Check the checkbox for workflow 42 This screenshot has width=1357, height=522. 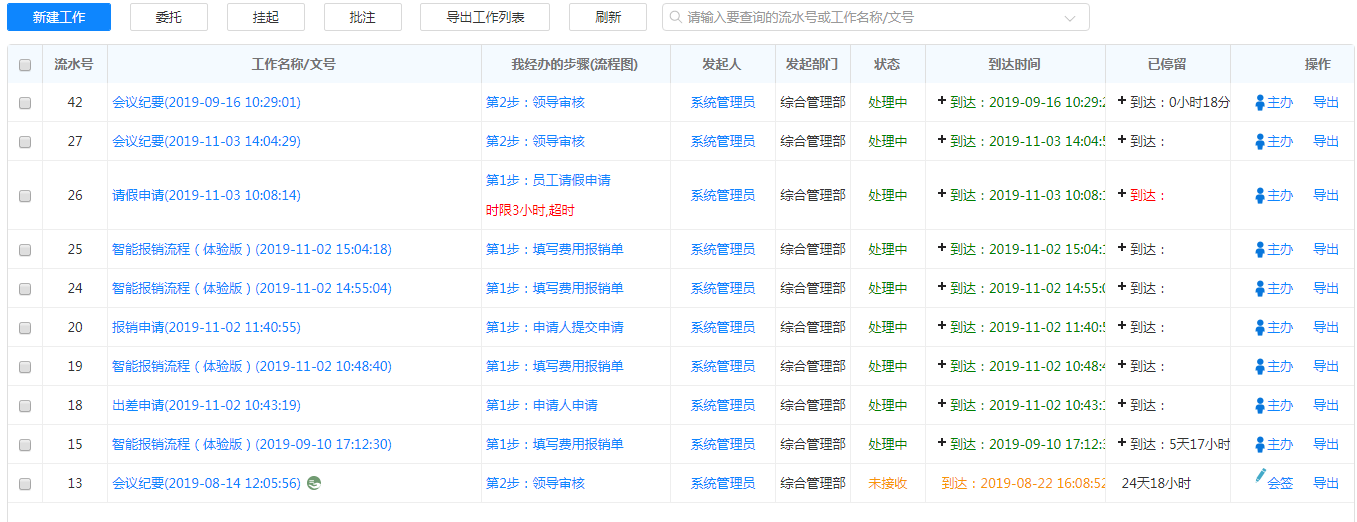(25, 103)
